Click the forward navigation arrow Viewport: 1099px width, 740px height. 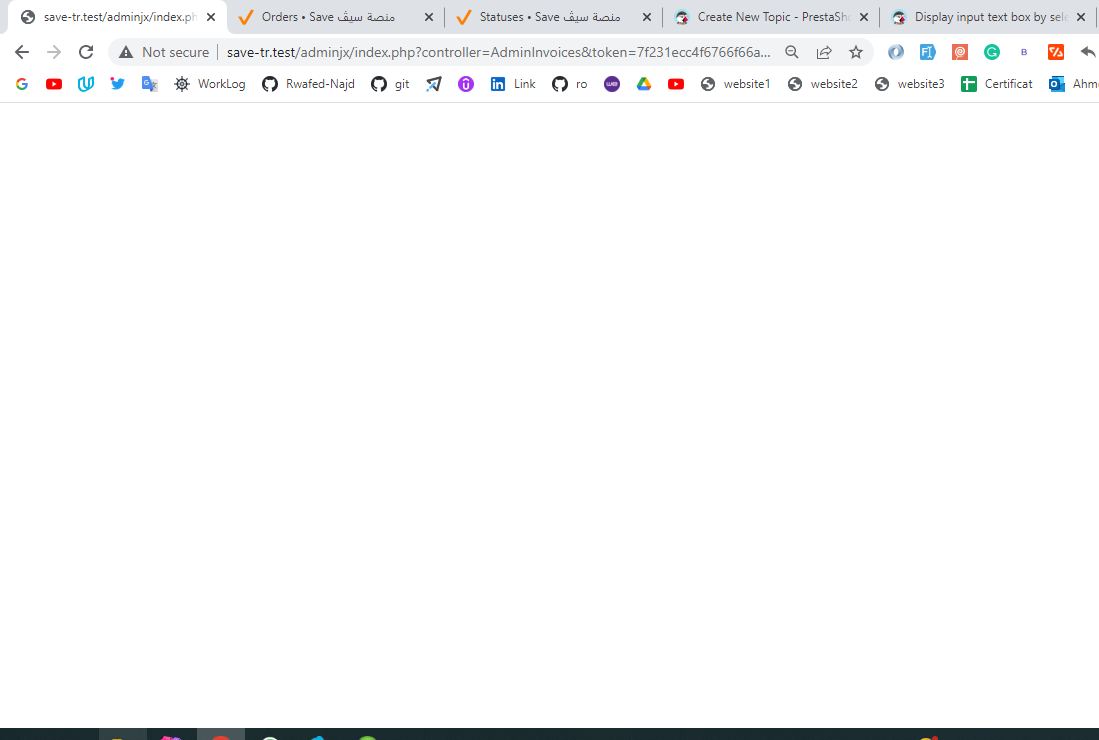click(54, 52)
